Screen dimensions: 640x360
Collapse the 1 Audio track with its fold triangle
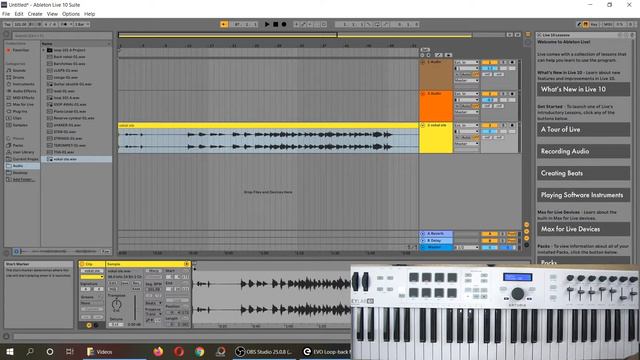pos(423,62)
